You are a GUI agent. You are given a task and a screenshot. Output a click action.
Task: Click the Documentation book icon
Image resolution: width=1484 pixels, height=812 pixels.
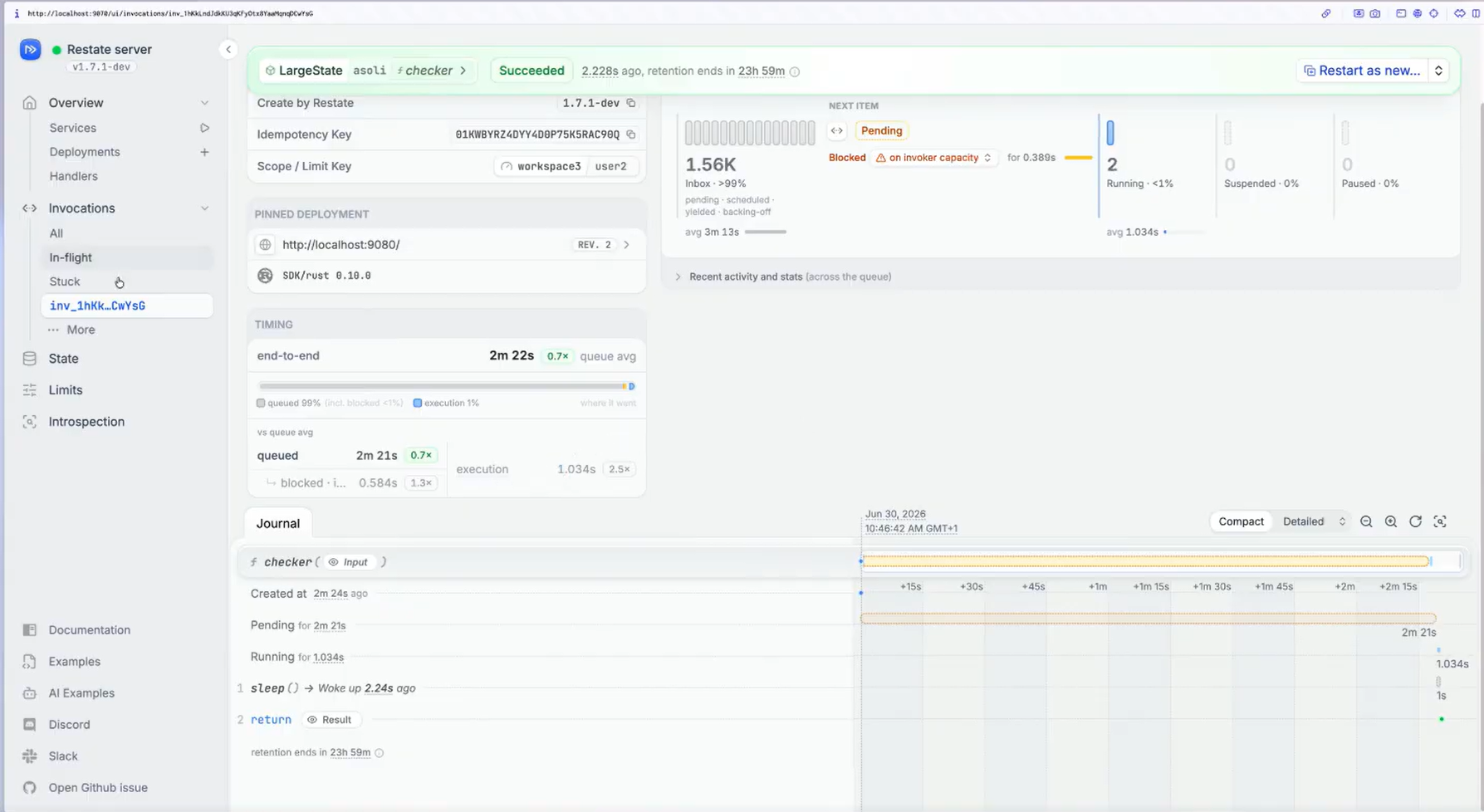click(30, 630)
